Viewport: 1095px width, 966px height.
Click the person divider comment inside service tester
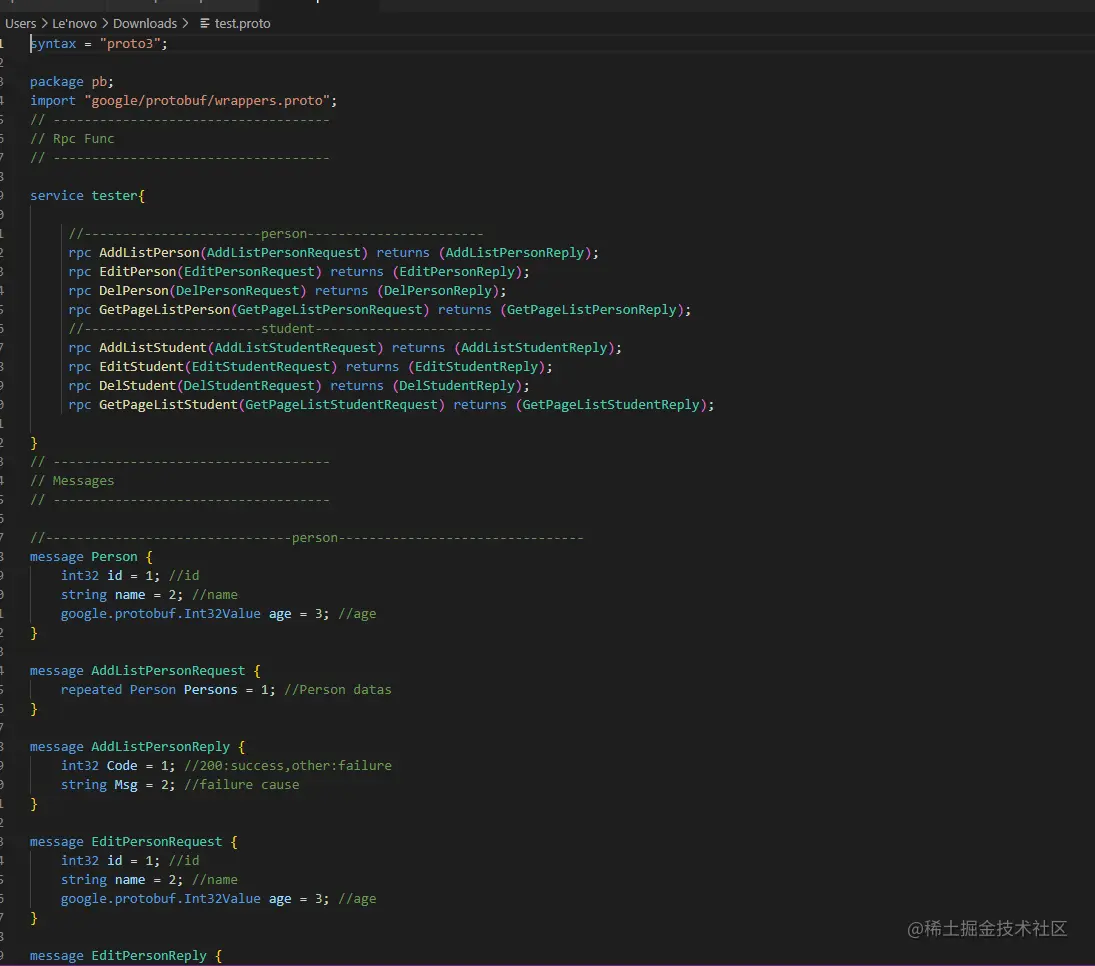[276, 234]
